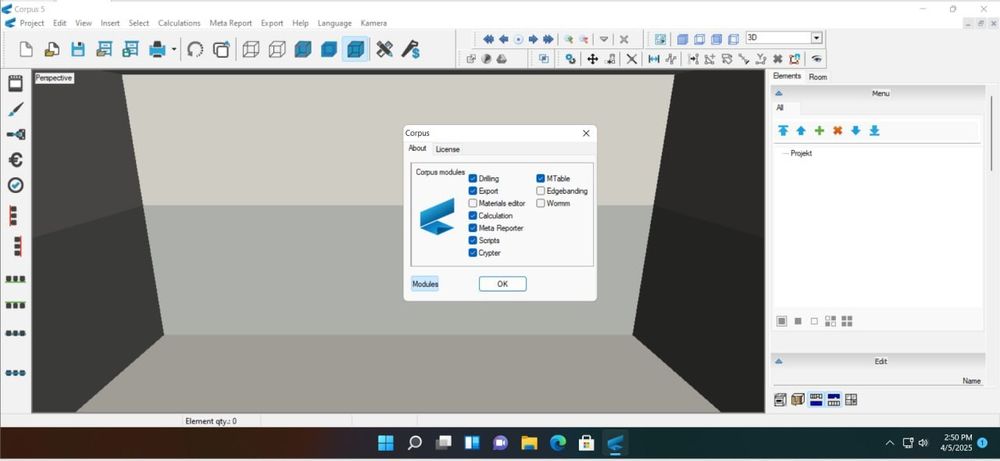
Task: Open File Explorer from the taskbar
Action: click(x=529, y=443)
